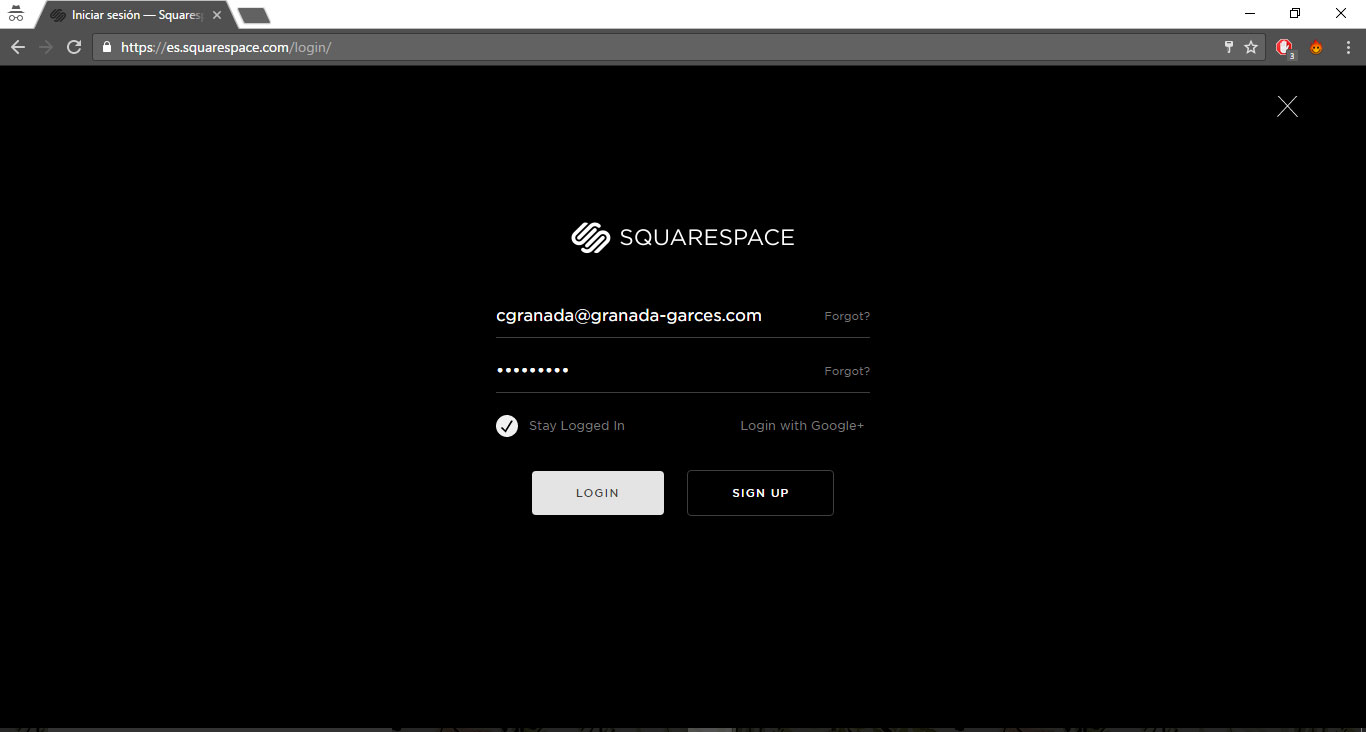Open a new browser tab
Image resolution: width=1366 pixels, height=732 pixels.
click(x=254, y=15)
